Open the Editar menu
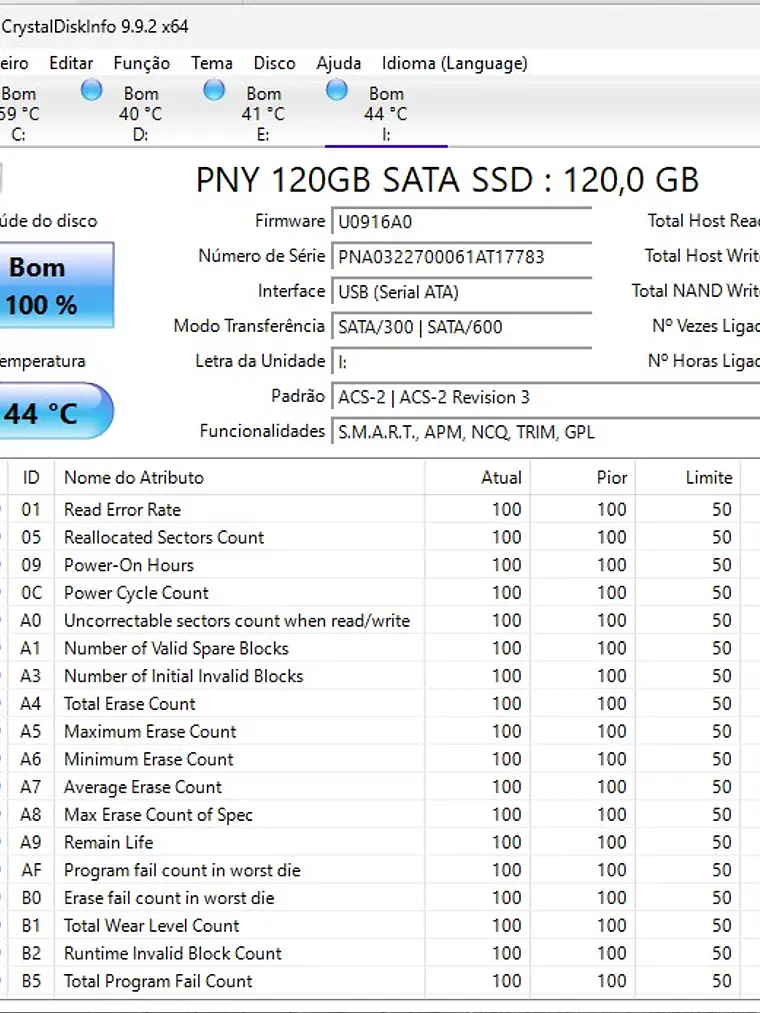 coord(71,63)
